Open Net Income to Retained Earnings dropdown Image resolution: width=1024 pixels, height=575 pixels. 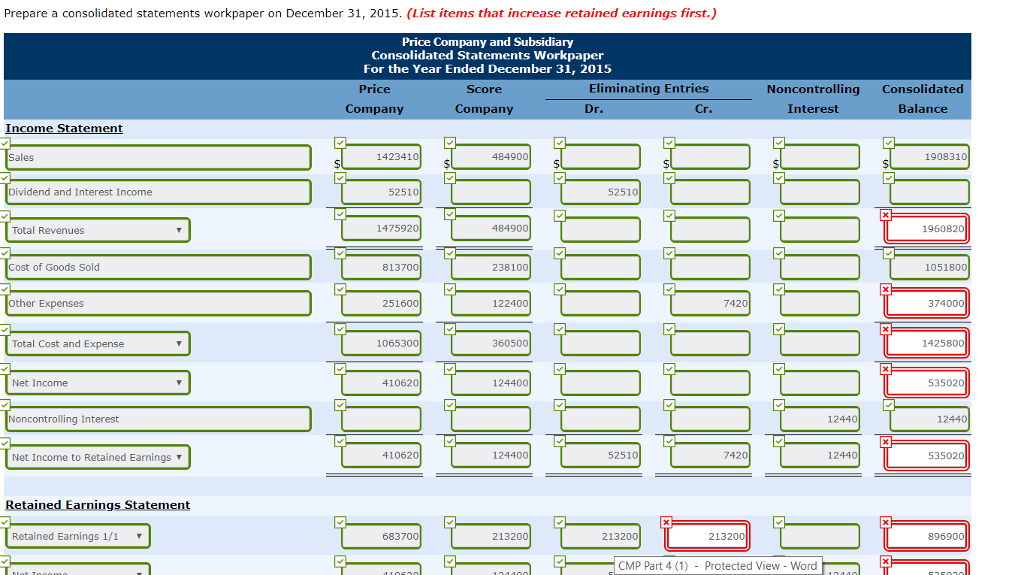click(x=97, y=457)
